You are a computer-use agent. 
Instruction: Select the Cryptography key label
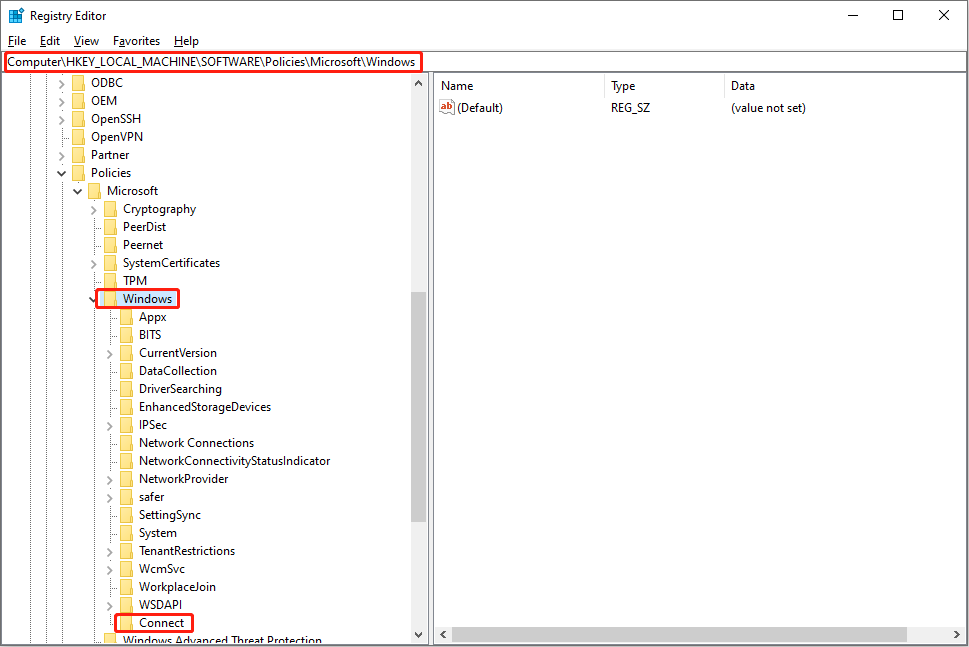click(159, 209)
